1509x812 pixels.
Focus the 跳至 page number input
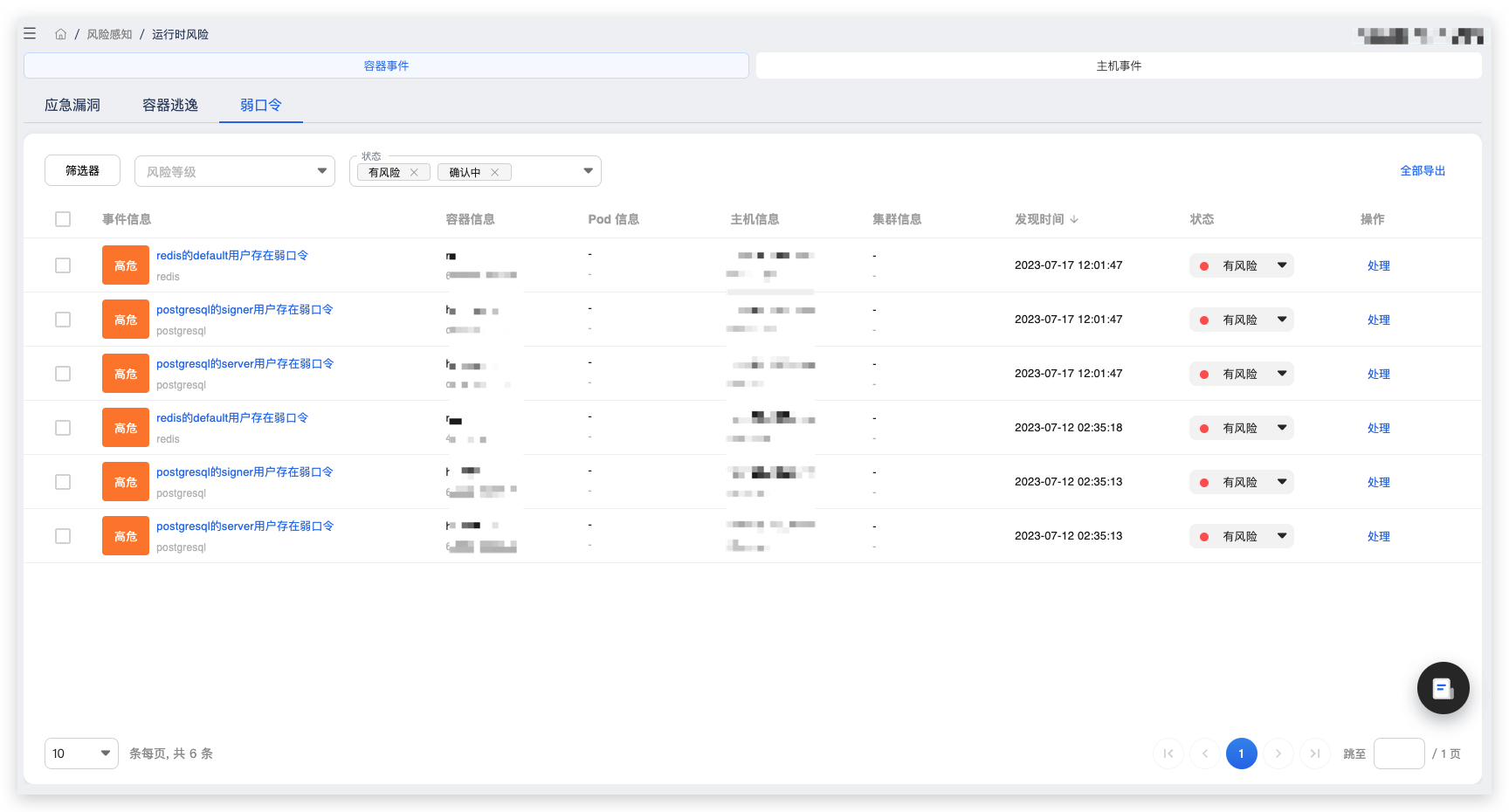(1399, 754)
